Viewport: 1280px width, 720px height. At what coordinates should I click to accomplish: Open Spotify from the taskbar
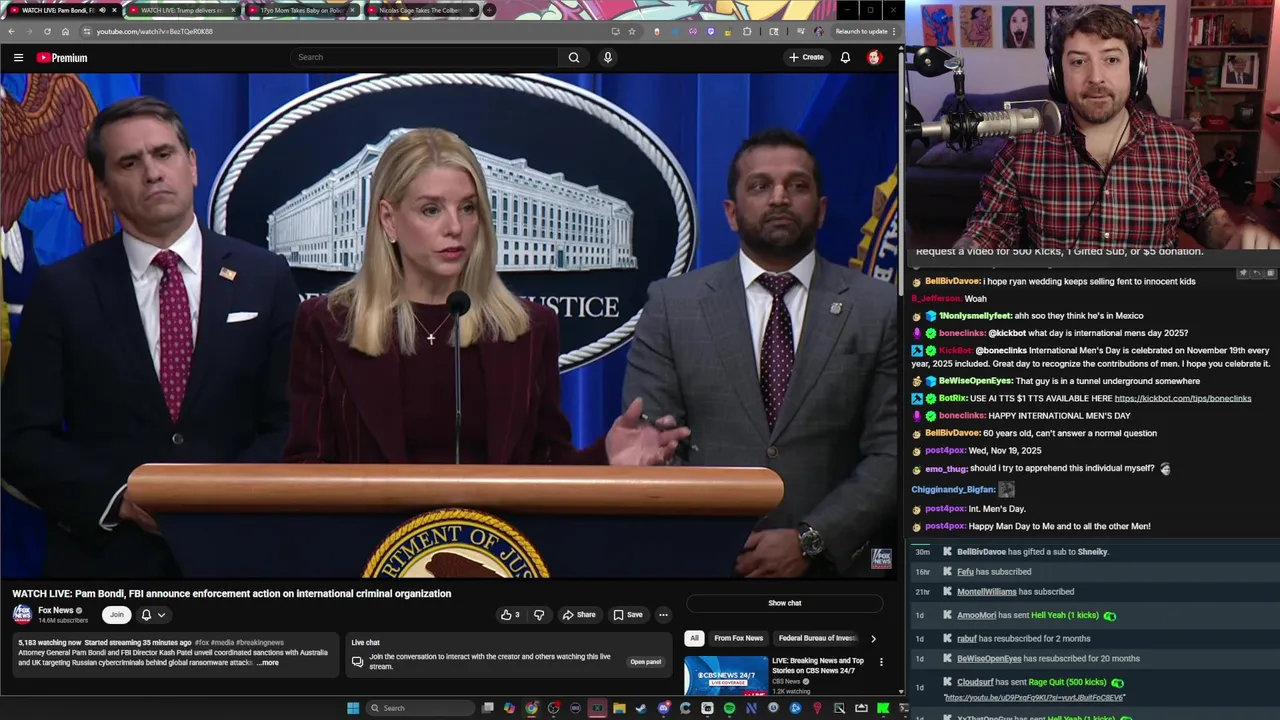point(729,708)
